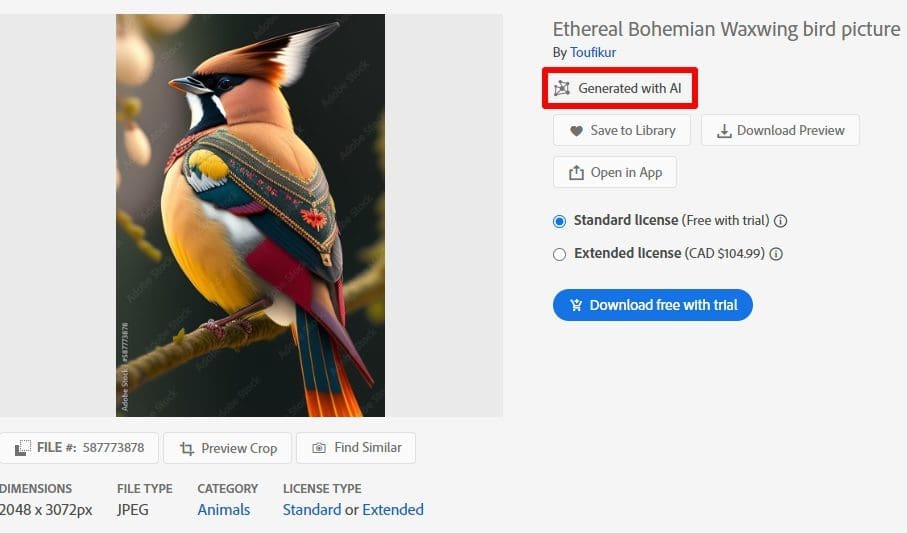The image size is (907, 533).
Task: Select the Standard license radio button
Action: 560,221
